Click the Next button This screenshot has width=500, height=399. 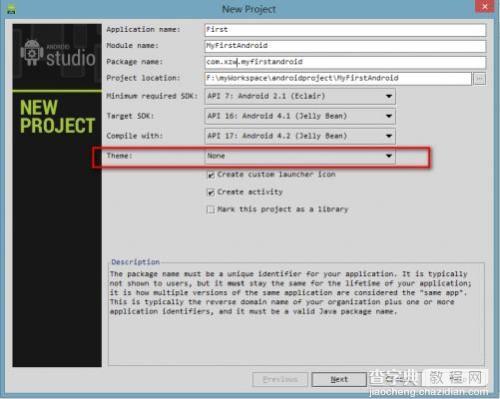[x=339, y=379]
